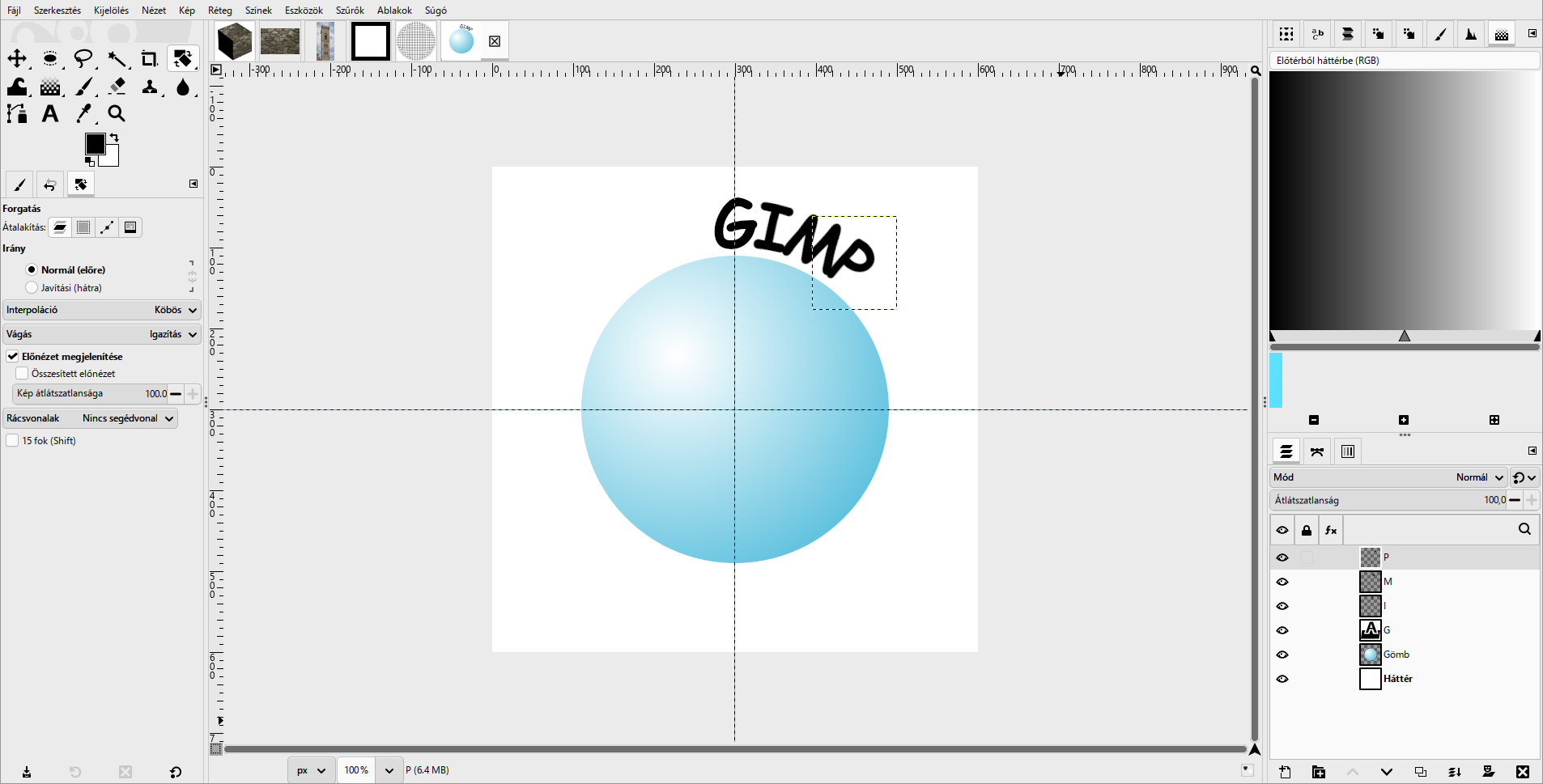Switch to the stone texture image tab

[280, 41]
